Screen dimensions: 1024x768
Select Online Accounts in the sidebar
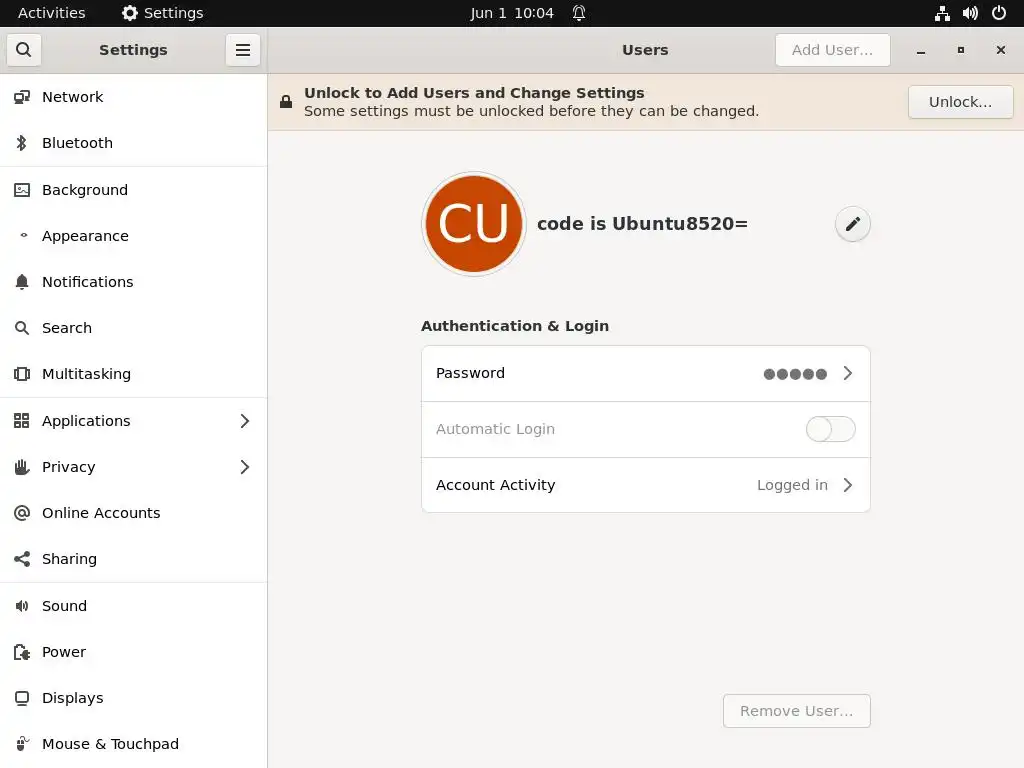tap(133, 513)
